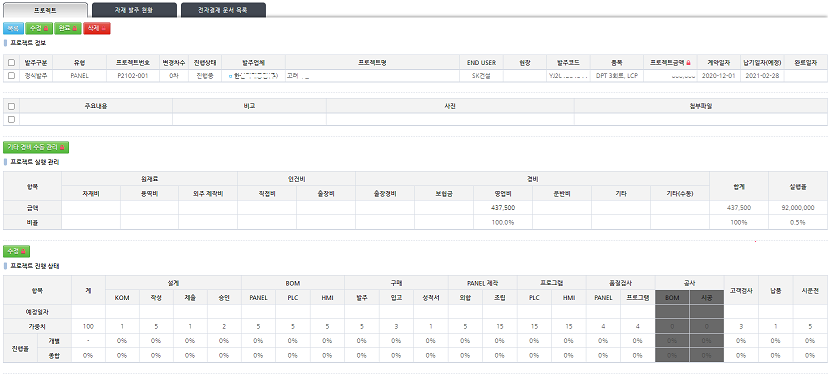Click lock icon beside 프로젝트금액 header
The width and height of the screenshot is (836, 374).
pyautogui.click(x=688, y=63)
